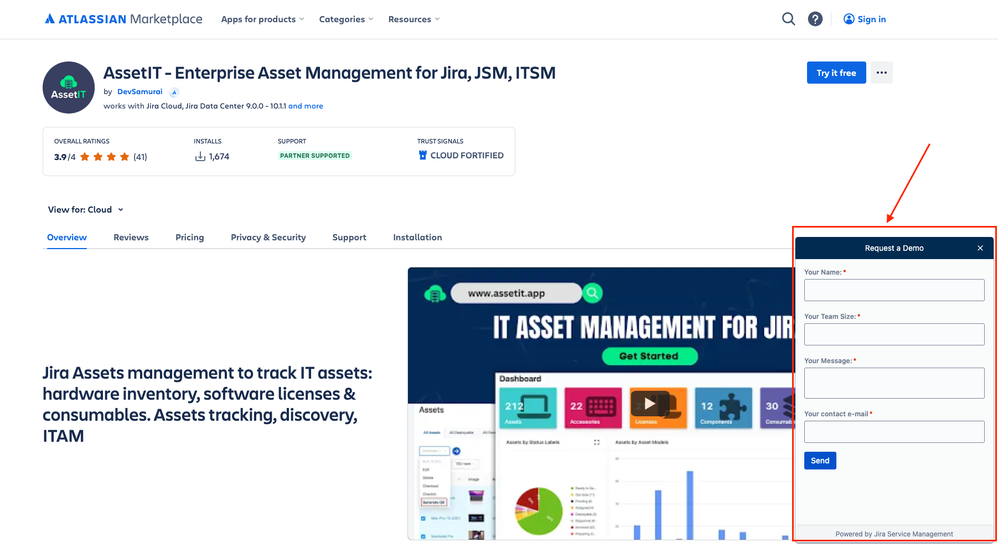This screenshot has width=998, height=547.
Task: Click the 1,674 installs count
Action: click(219, 157)
